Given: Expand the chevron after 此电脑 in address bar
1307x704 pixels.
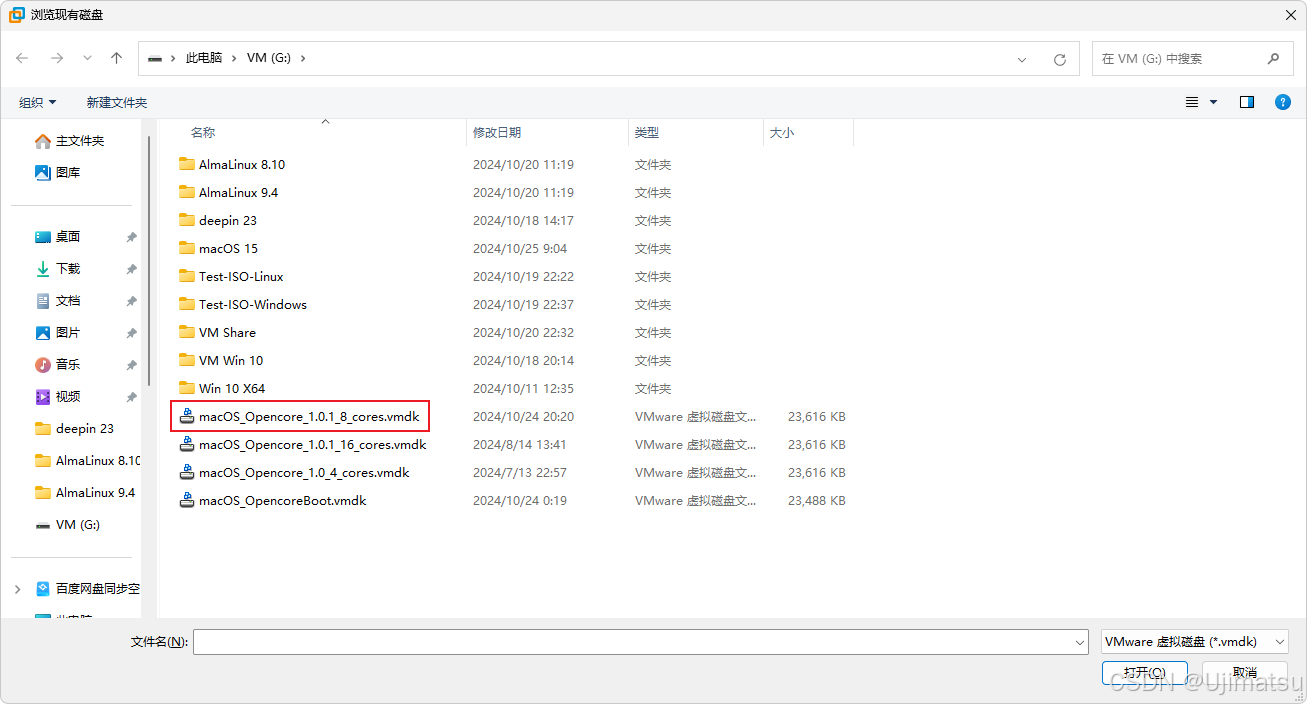Looking at the screenshot, I should (x=235, y=58).
